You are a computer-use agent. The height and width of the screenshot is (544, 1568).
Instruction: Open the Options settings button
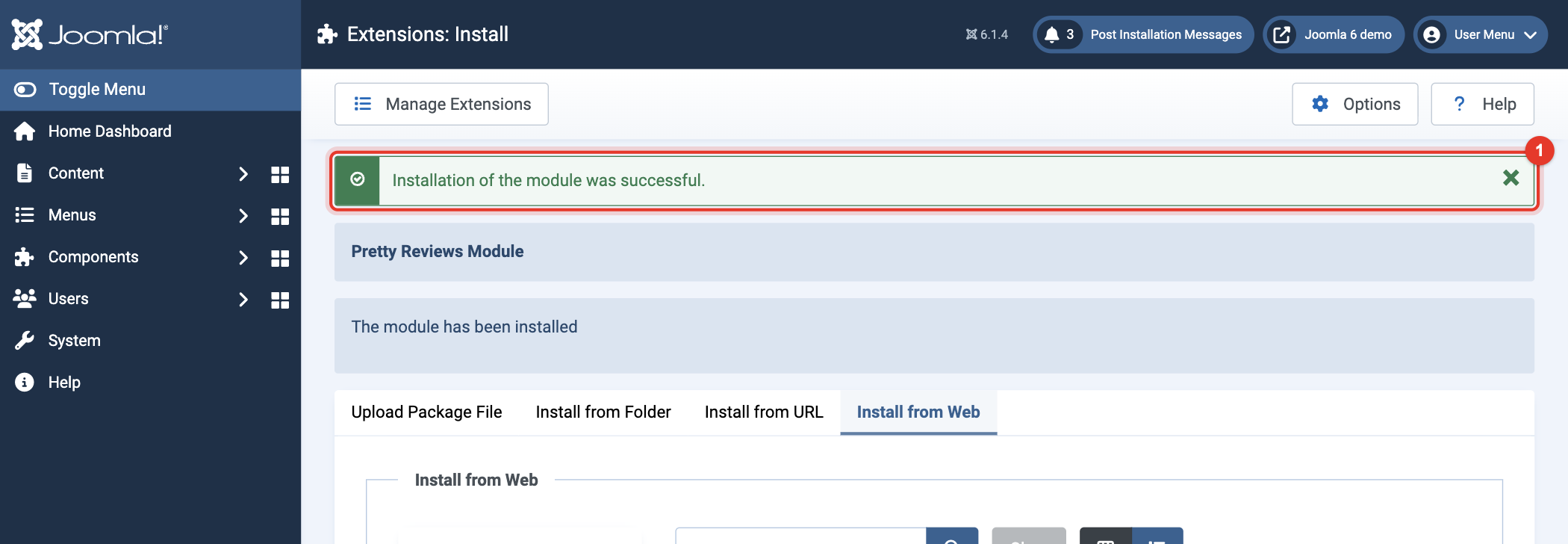click(x=1354, y=104)
